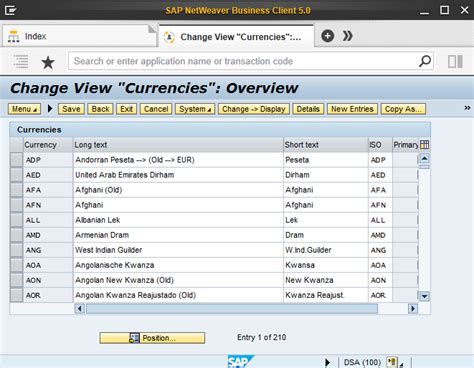Click 'United Arab Emirates Dirham' long text
474x368 pixels.
pyautogui.click(x=125, y=175)
